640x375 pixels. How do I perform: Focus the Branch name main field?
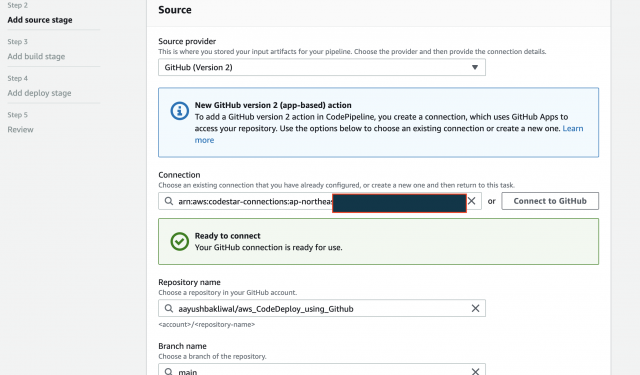pyautogui.click(x=322, y=369)
